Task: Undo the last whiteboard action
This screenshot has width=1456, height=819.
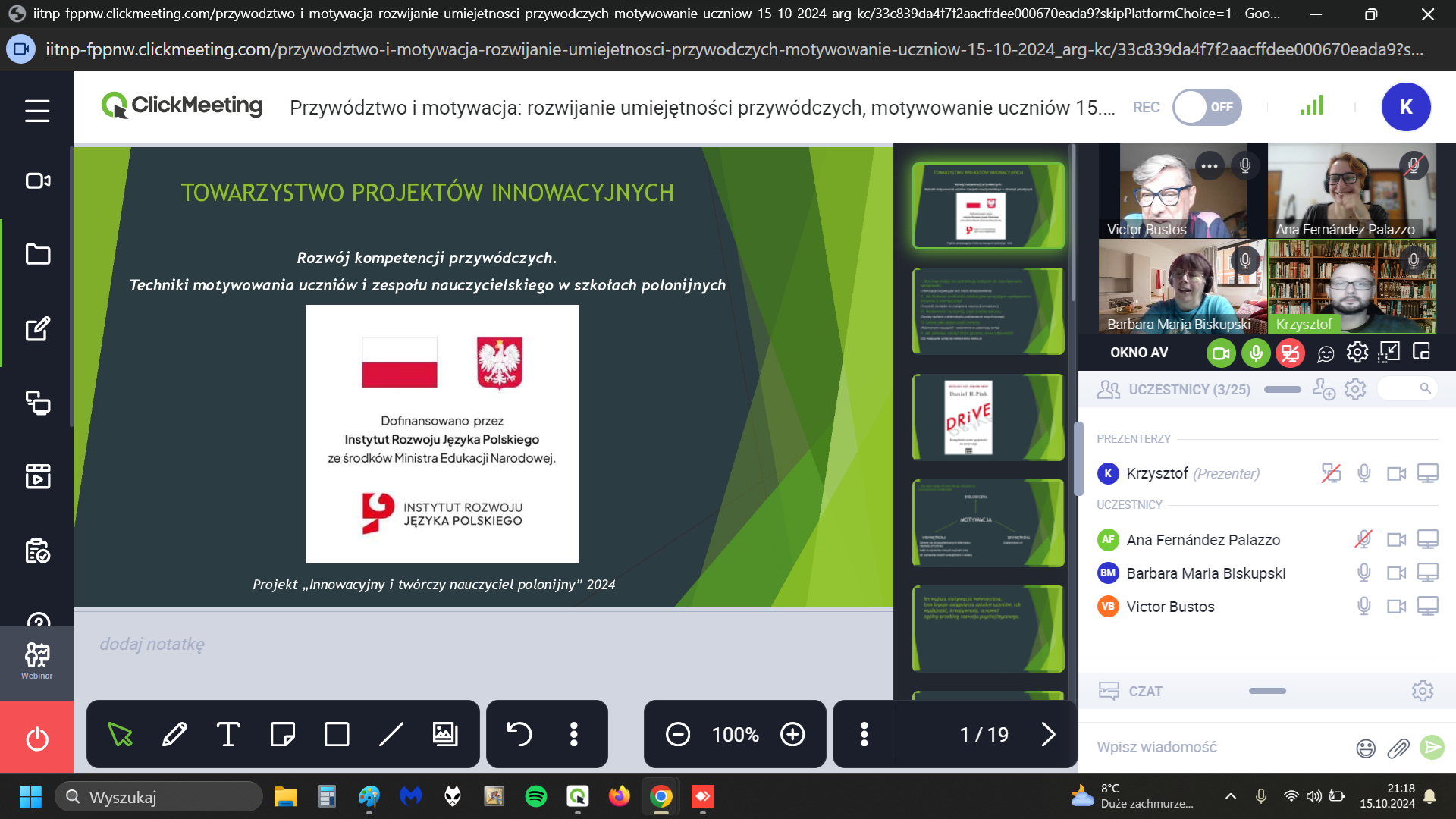Action: tap(519, 734)
